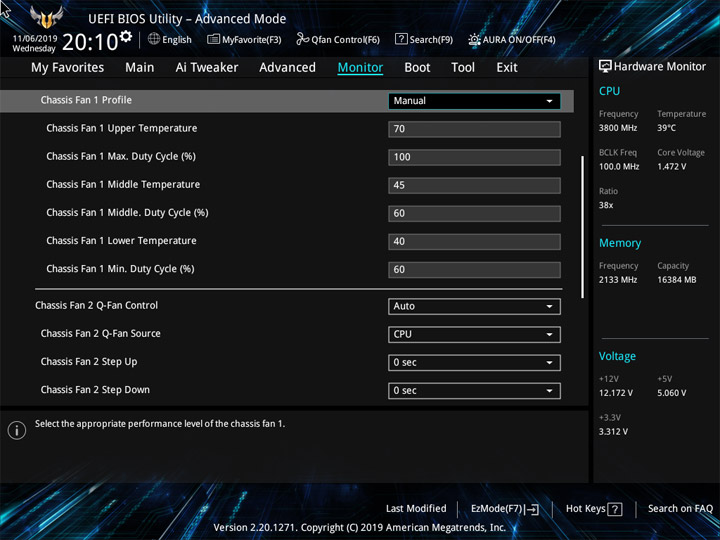720x540 pixels.
Task: Click the settings gear beside the clock
Action: click(x=126, y=36)
